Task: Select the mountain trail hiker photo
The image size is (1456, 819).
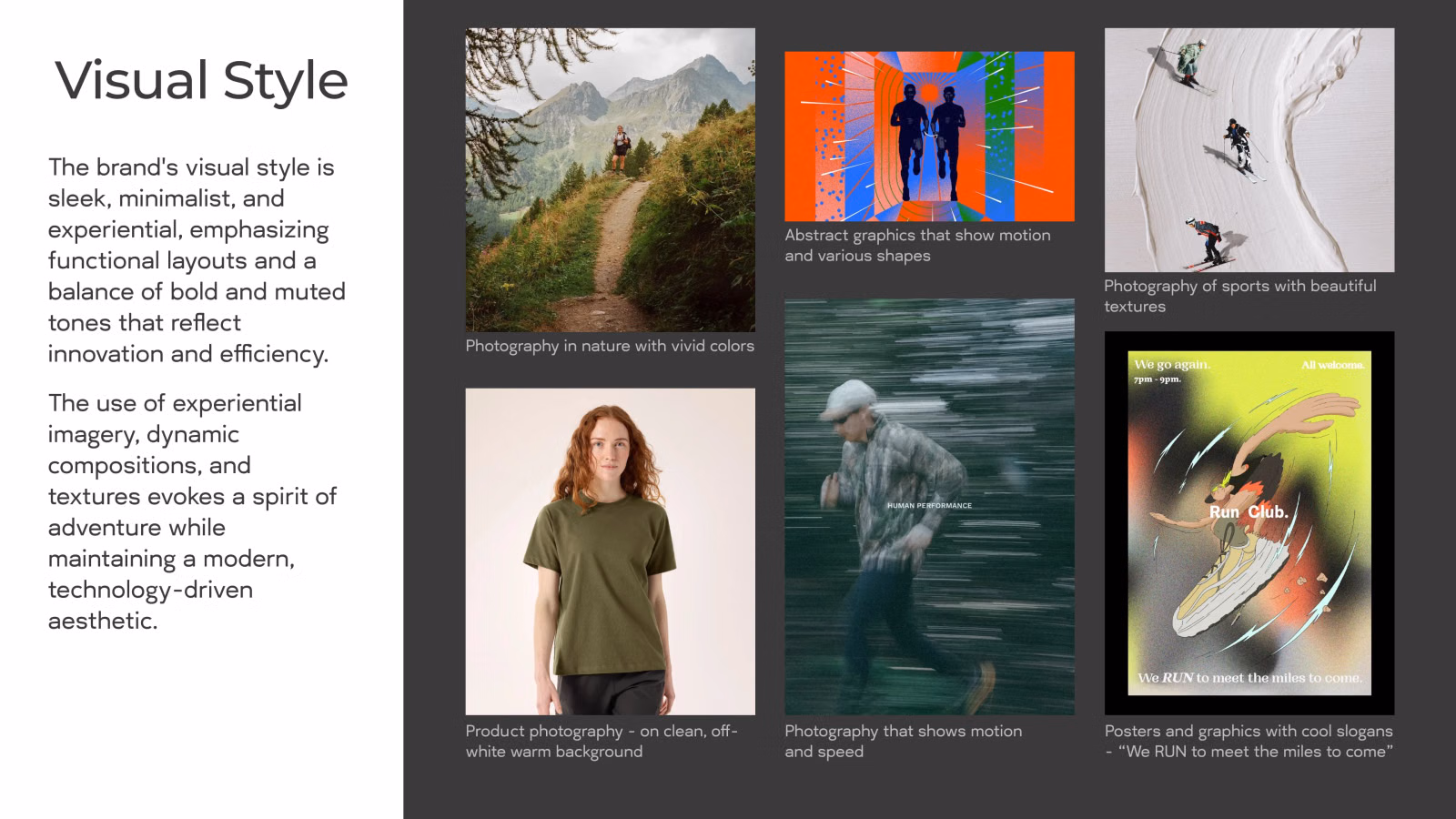Action: click(611, 179)
